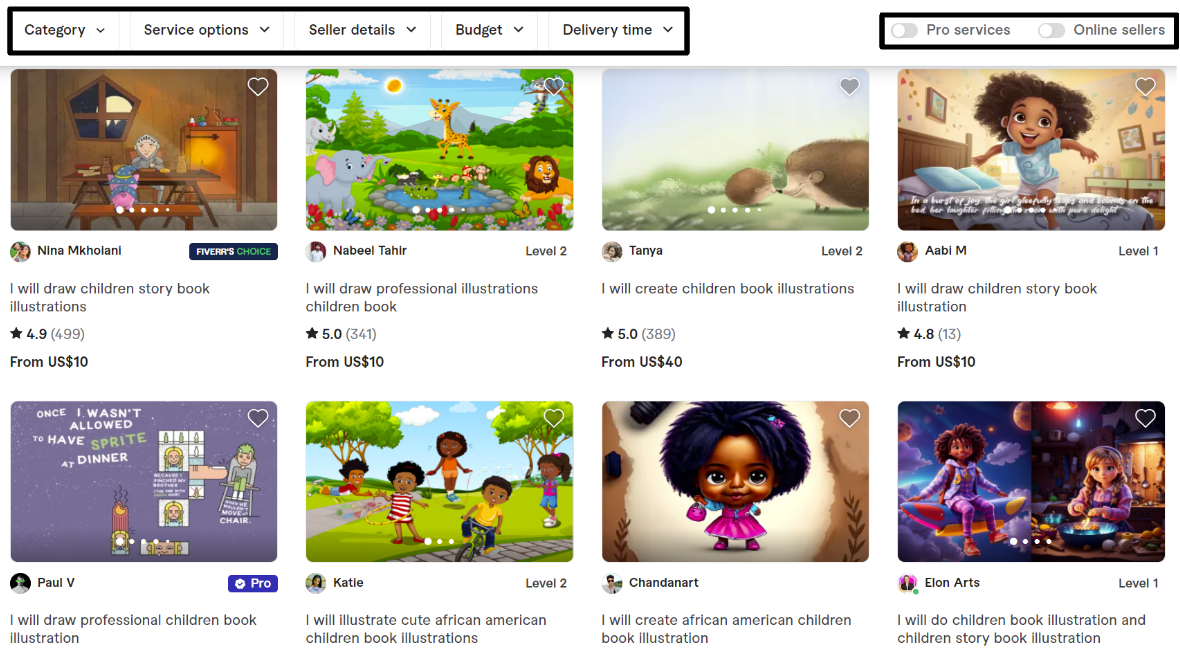Save Tanya's hedgehog illustration gig with heart
Image resolution: width=1180 pixels, height=651 pixels.
point(850,87)
